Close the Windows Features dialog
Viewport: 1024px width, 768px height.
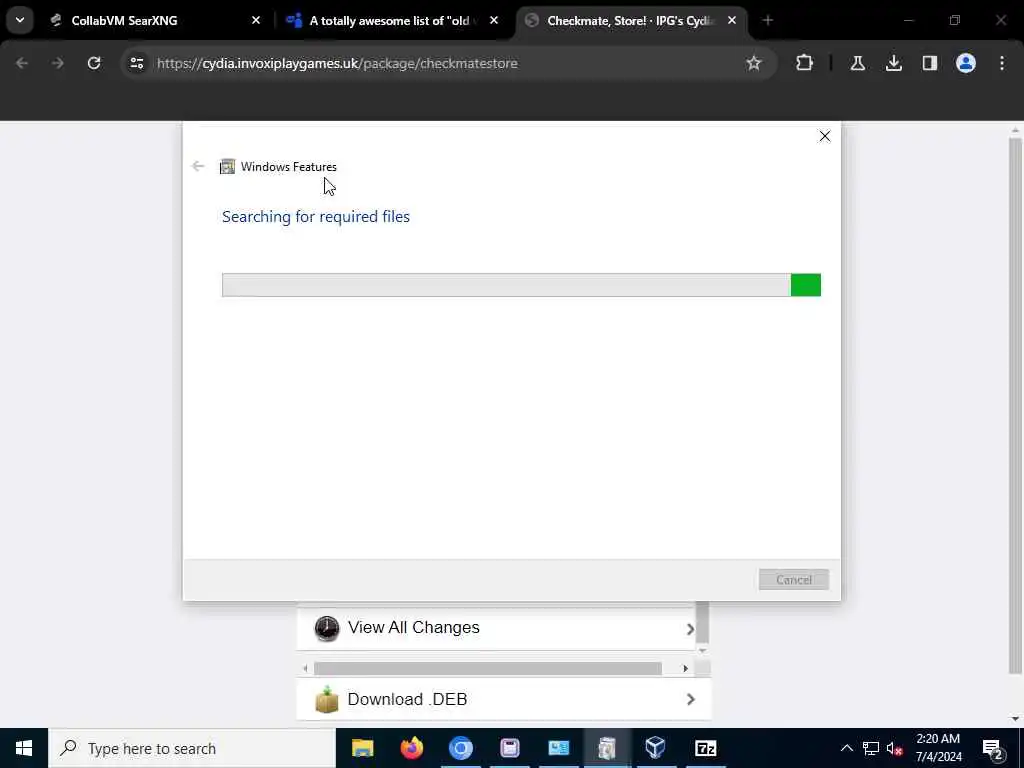825,136
